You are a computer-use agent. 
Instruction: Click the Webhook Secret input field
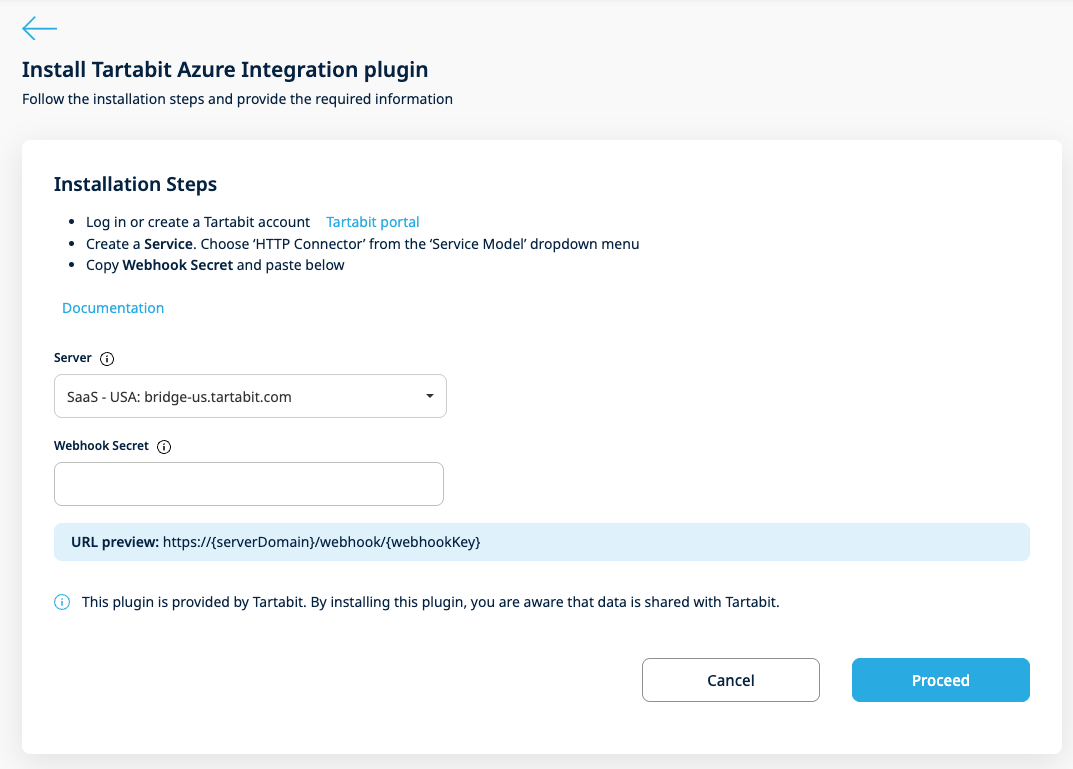248,484
